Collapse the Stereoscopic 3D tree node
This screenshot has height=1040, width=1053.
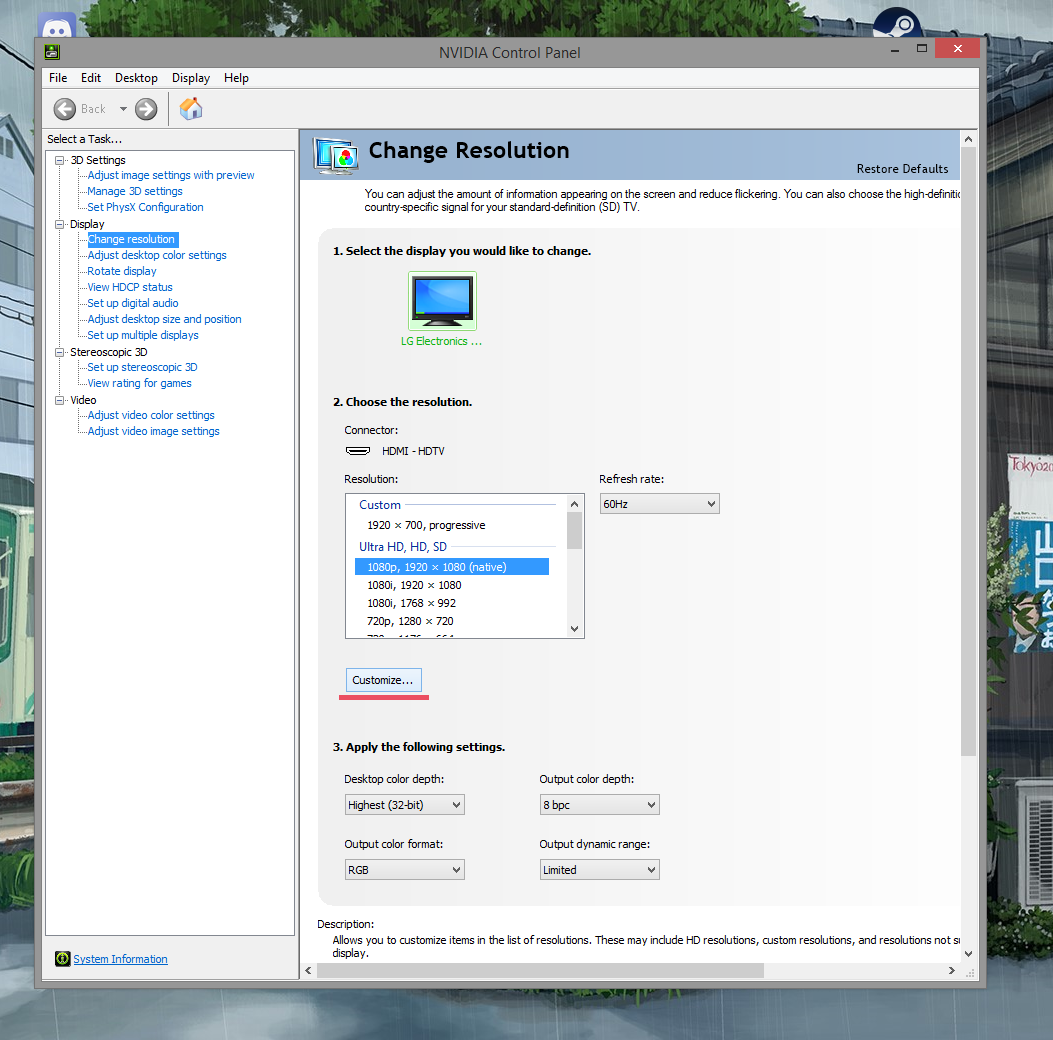coord(59,352)
